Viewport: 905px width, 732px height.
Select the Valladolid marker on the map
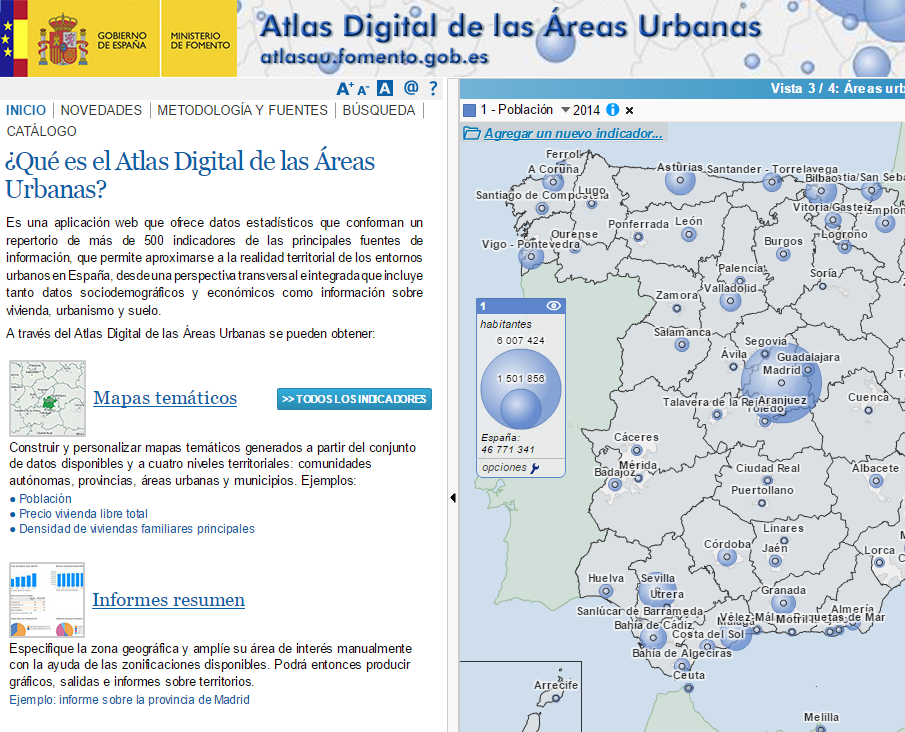[730, 301]
